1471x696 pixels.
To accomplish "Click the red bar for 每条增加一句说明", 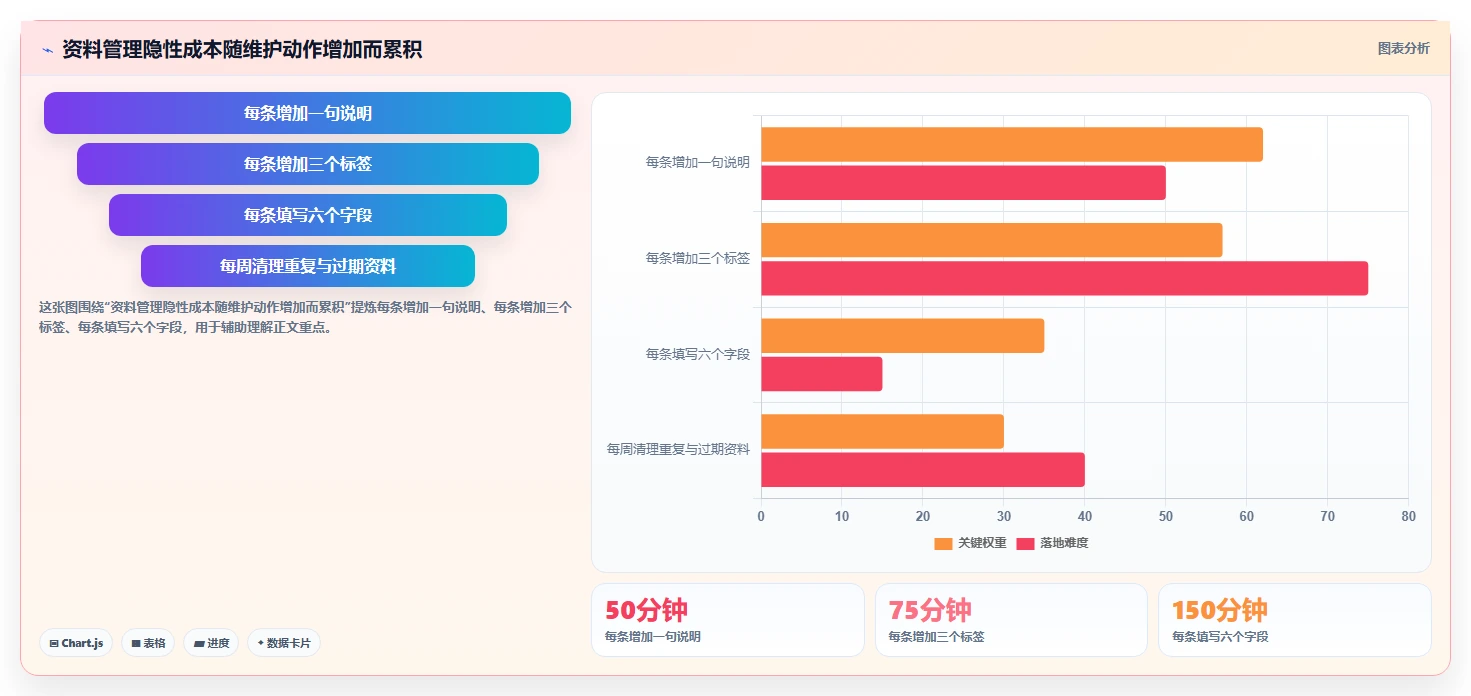I will click(963, 182).
